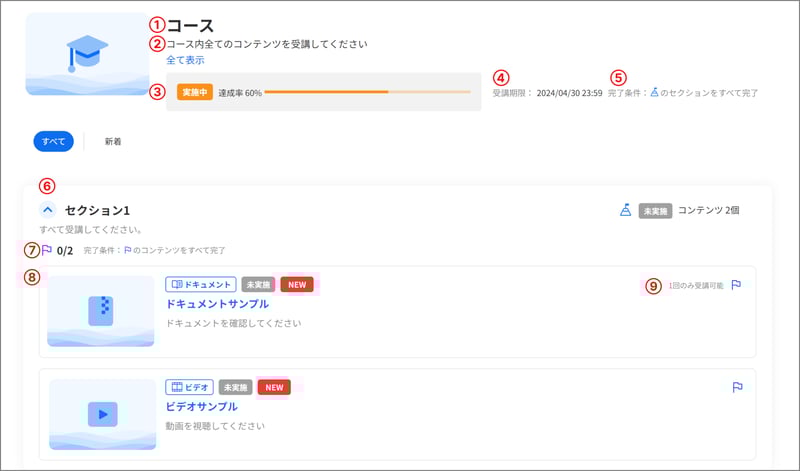The height and width of the screenshot is (471, 800).
Task: Click the section icon beside 未実施 in セクション1 header
Action: tap(625, 210)
